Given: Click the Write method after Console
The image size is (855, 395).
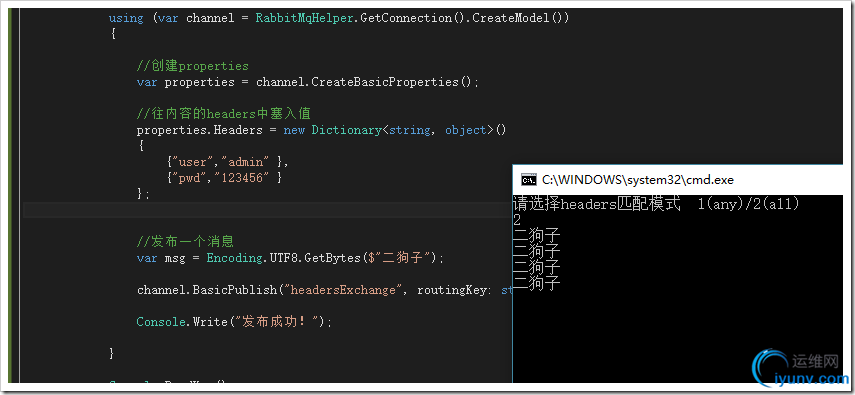Looking at the screenshot, I should click(x=209, y=321).
